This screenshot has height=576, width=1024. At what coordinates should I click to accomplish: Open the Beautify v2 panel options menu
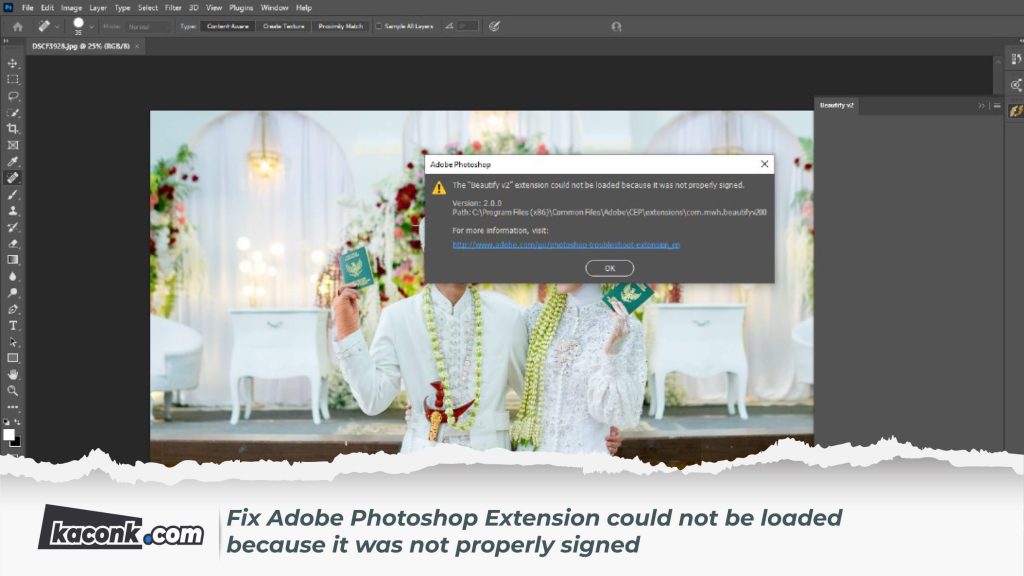click(997, 106)
